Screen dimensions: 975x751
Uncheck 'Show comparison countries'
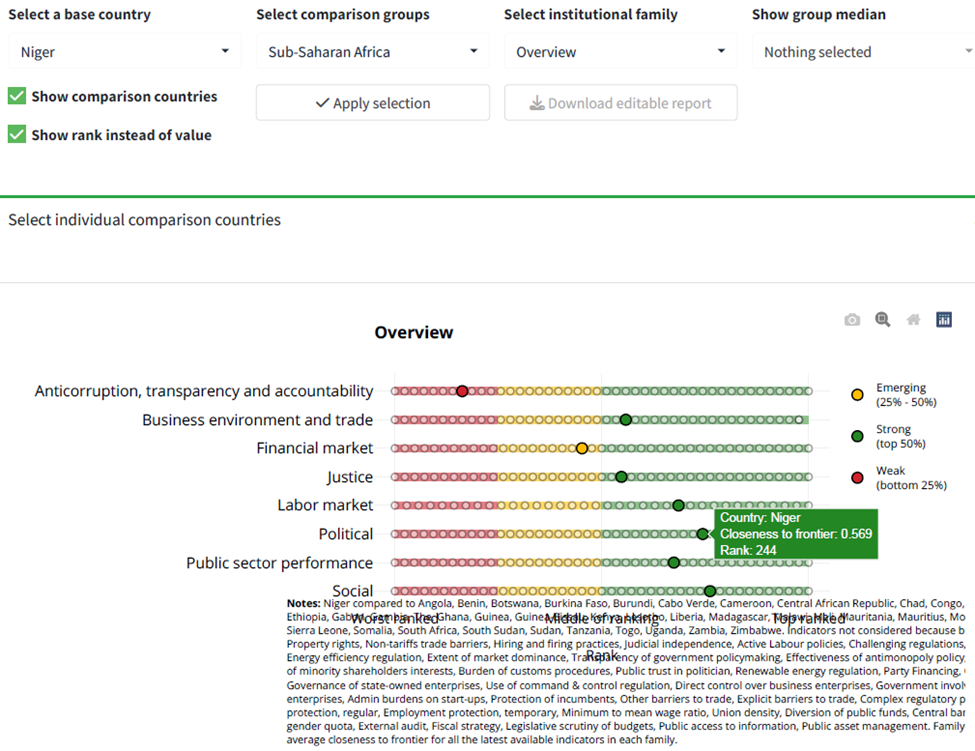tap(17, 96)
